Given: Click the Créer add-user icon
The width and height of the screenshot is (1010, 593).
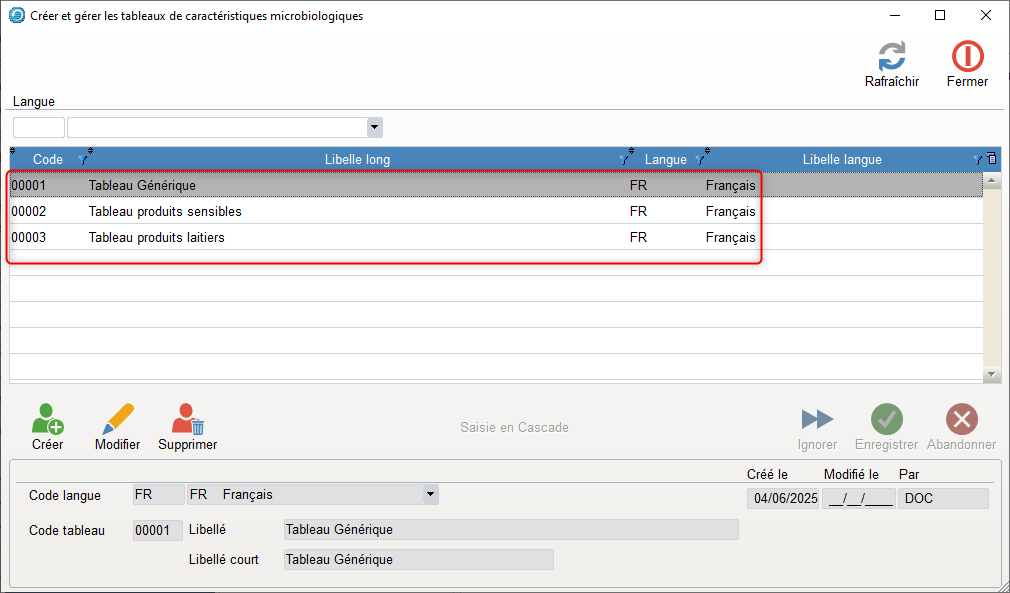Looking at the screenshot, I should coord(47,419).
